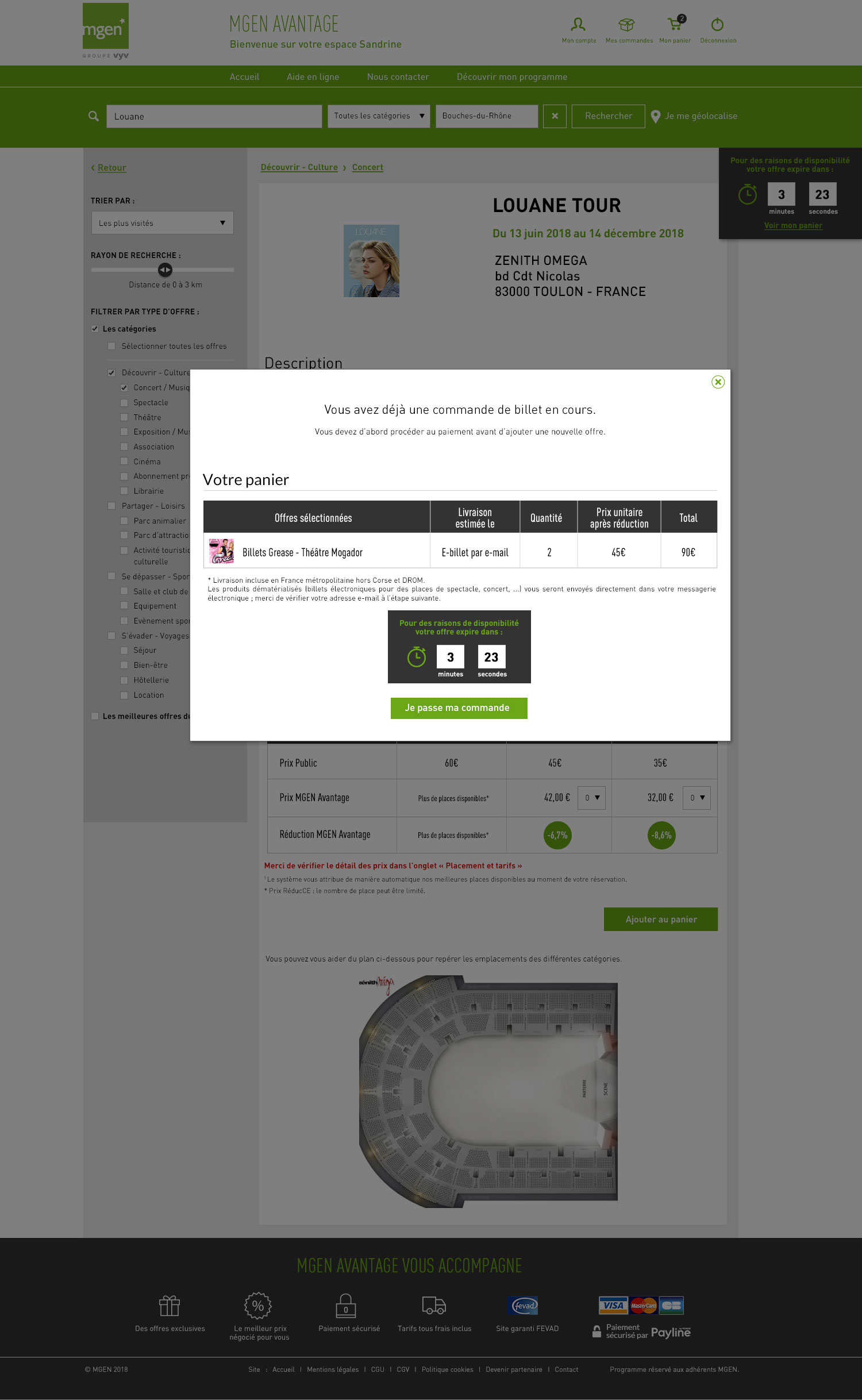The height and width of the screenshot is (1400, 862).
Task: Expand the Les plus visités sort dropdown
Action: [x=162, y=223]
